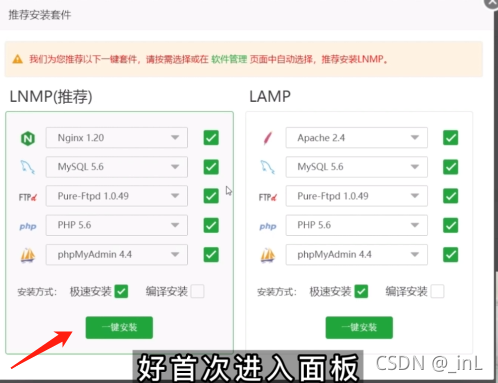Open LAMP MySQL 5.6 version dropdown

(x=357, y=167)
